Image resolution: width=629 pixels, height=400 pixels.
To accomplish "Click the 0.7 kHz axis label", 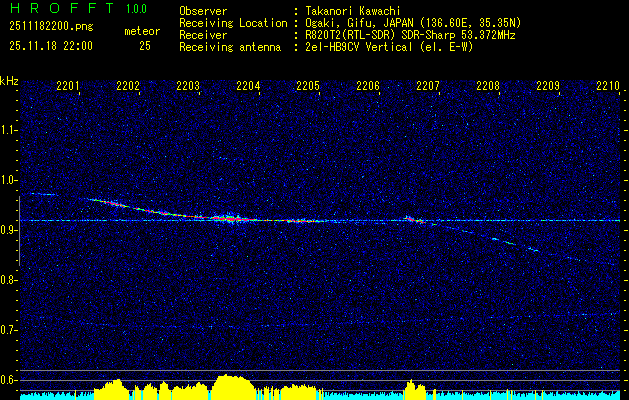I will [x=9, y=330].
